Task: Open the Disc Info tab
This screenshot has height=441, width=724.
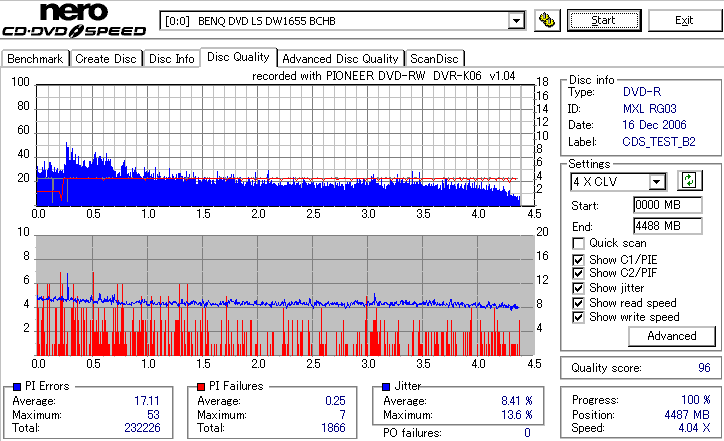Action: coord(171,59)
